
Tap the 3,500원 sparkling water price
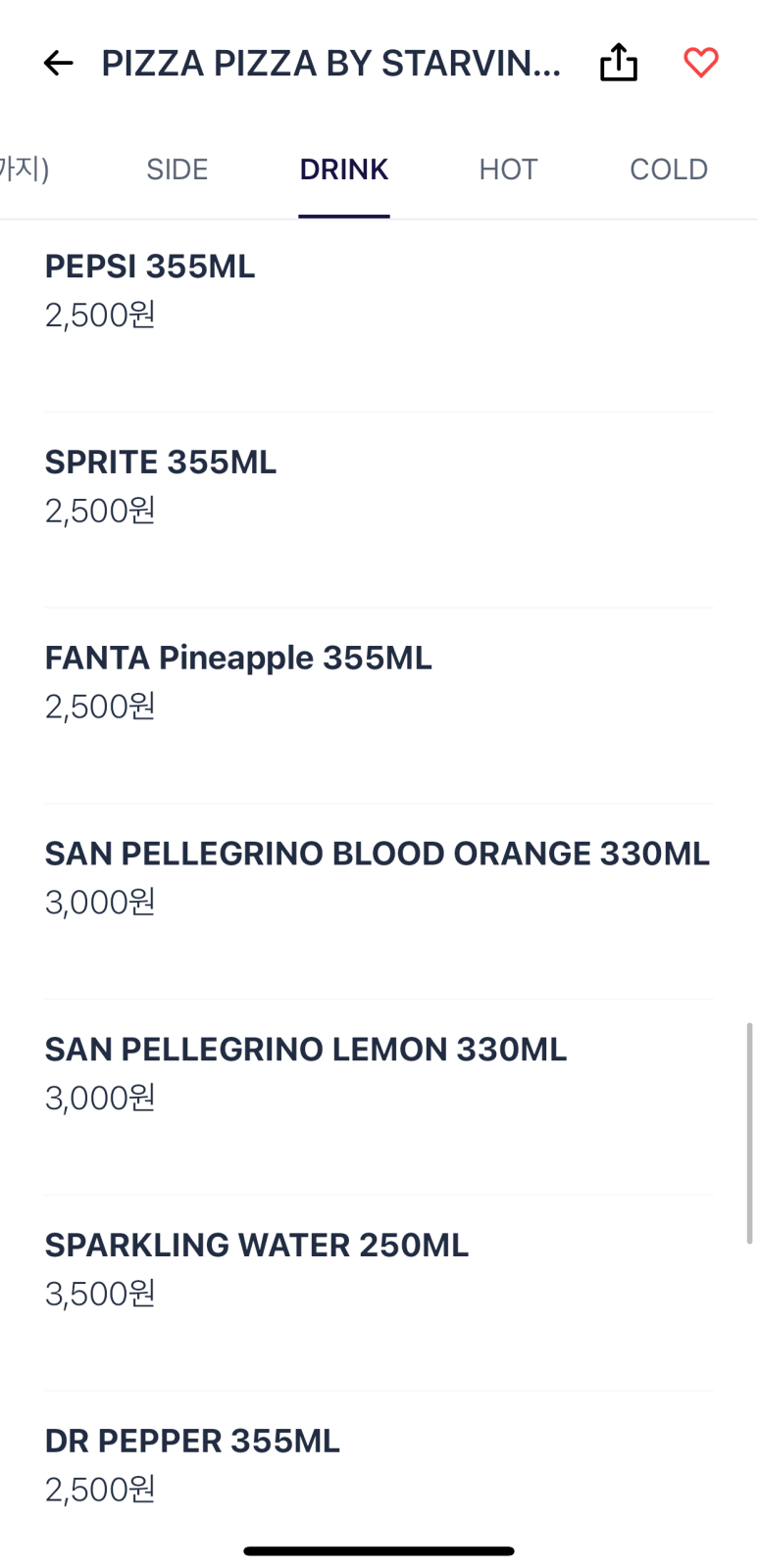pyautogui.click(x=100, y=1294)
